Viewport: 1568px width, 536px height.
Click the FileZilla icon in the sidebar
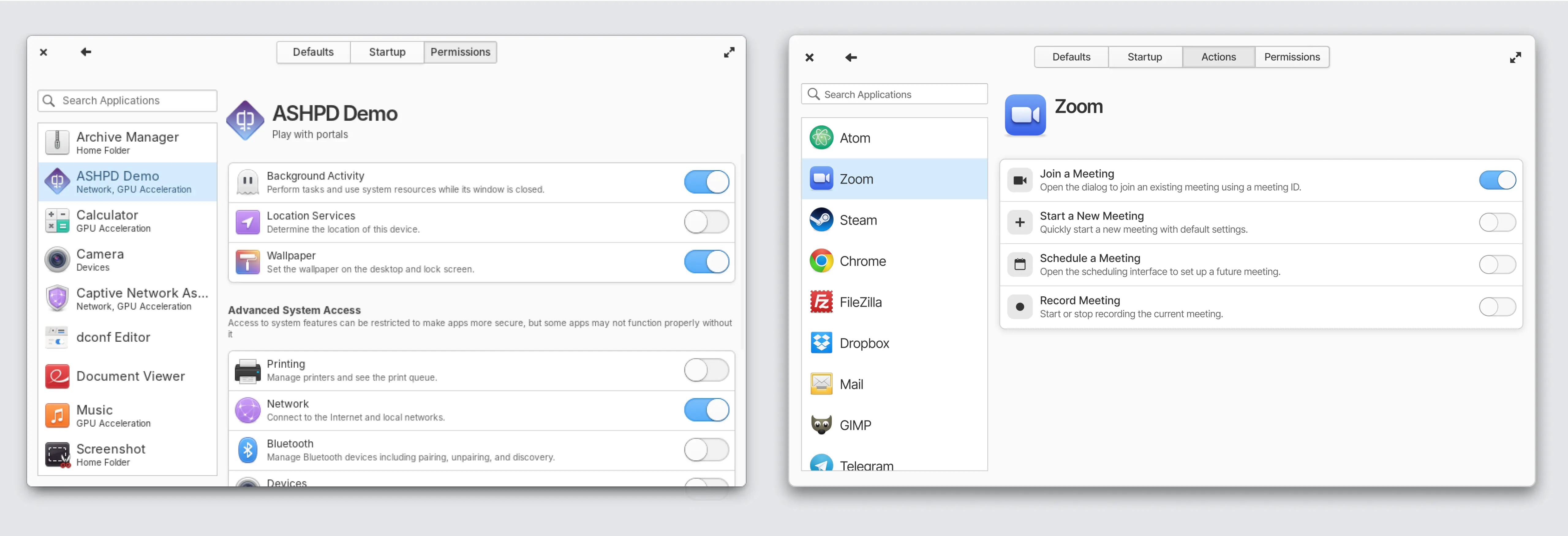click(821, 302)
